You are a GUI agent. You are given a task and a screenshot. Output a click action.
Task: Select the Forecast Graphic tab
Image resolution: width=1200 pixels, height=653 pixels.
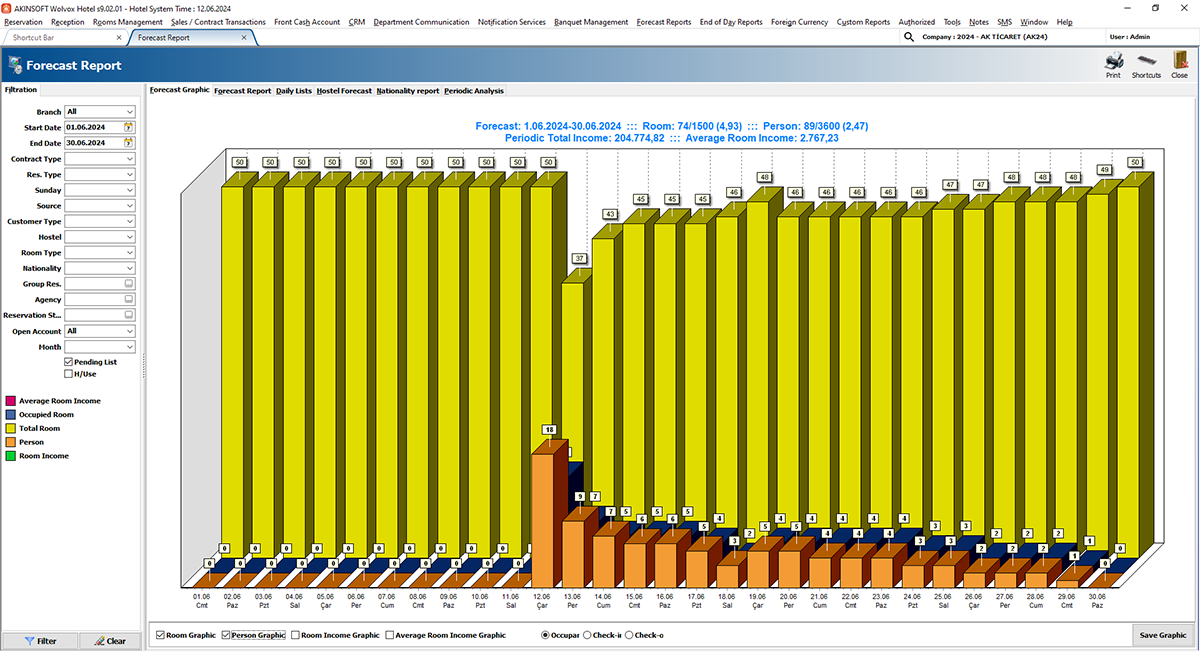point(180,90)
